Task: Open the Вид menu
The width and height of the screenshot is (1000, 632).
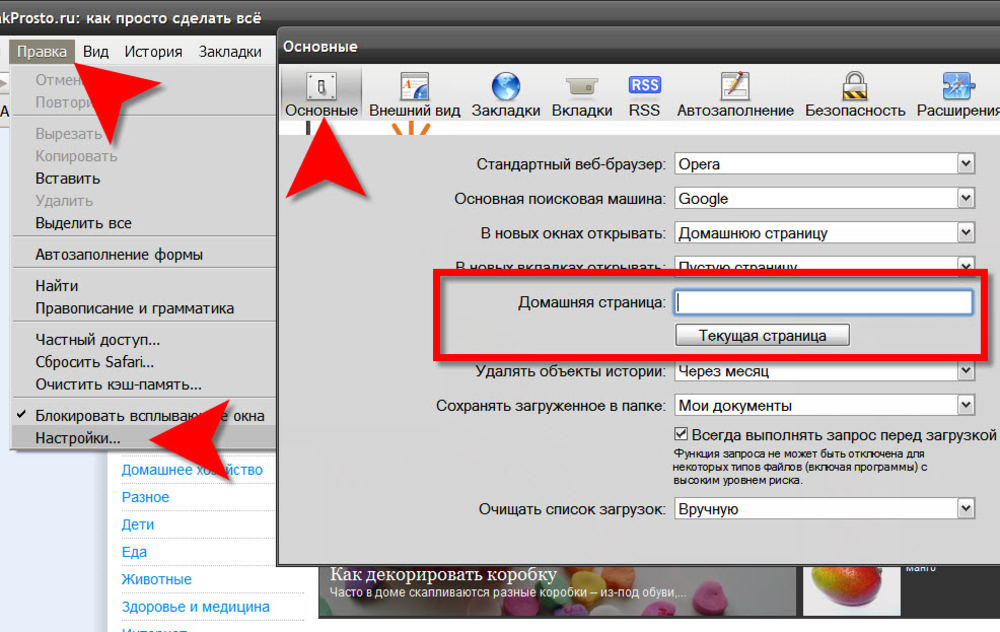Action: tap(96, 52)
